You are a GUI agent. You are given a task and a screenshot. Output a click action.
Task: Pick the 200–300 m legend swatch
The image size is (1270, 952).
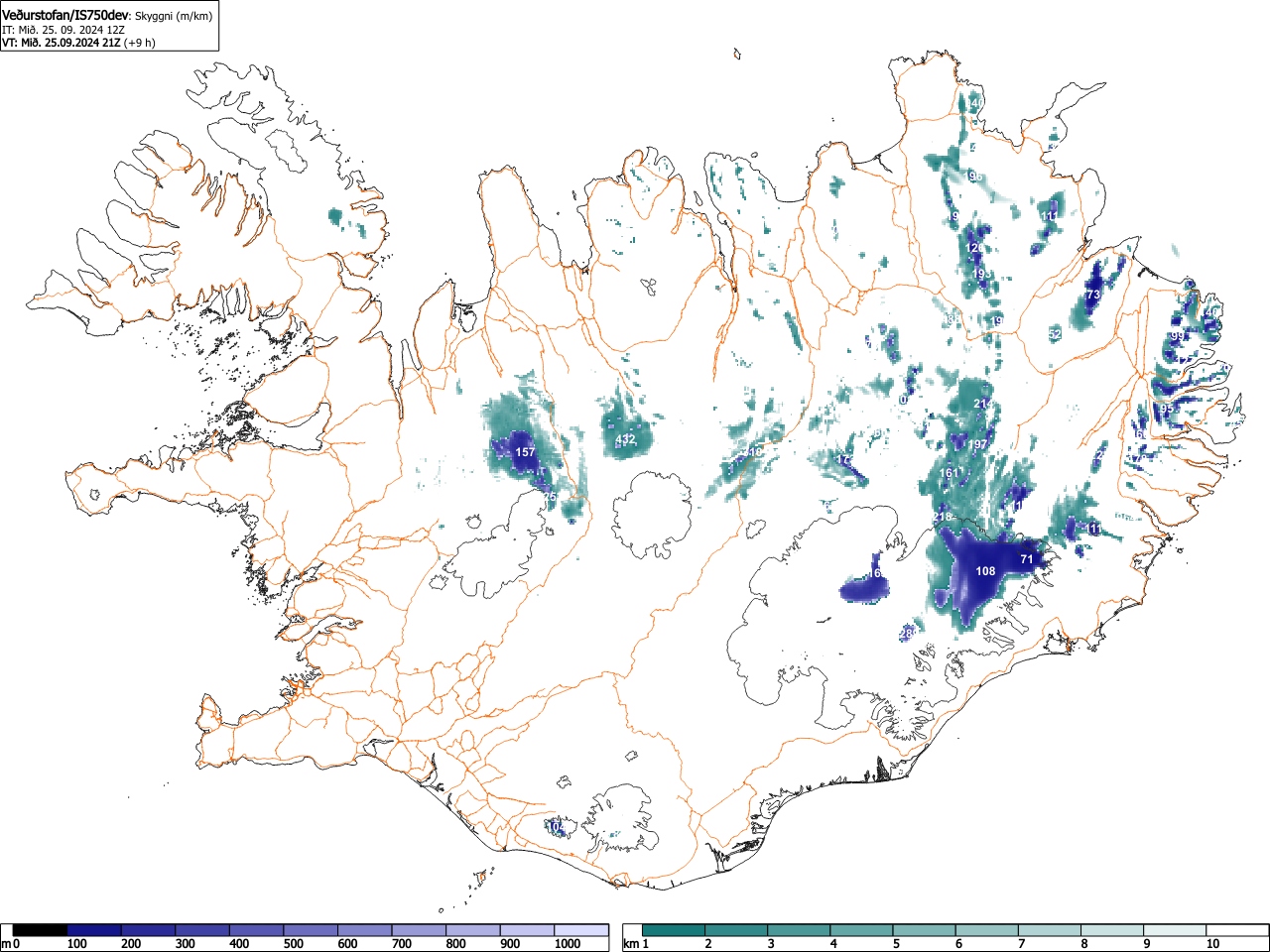pyautogui.click(x=149, y=930)
